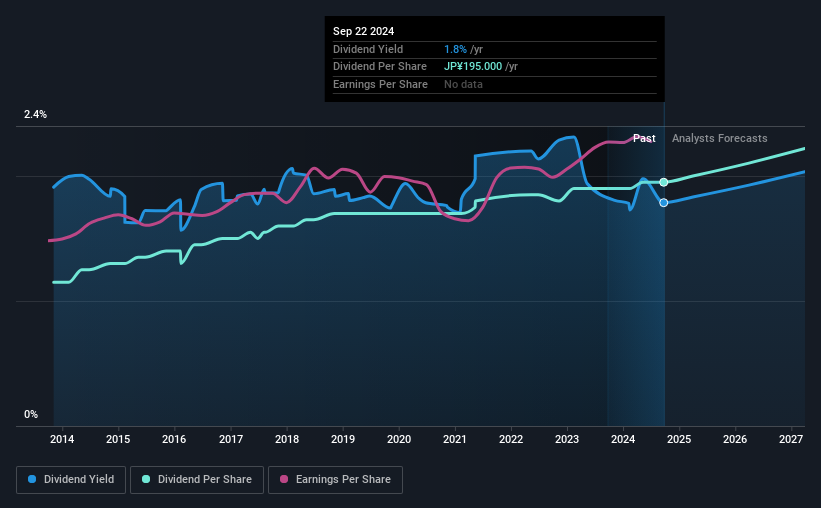
Task: Toggle the Earnings Per Share legend button
Action: click(x=335, y=480)
